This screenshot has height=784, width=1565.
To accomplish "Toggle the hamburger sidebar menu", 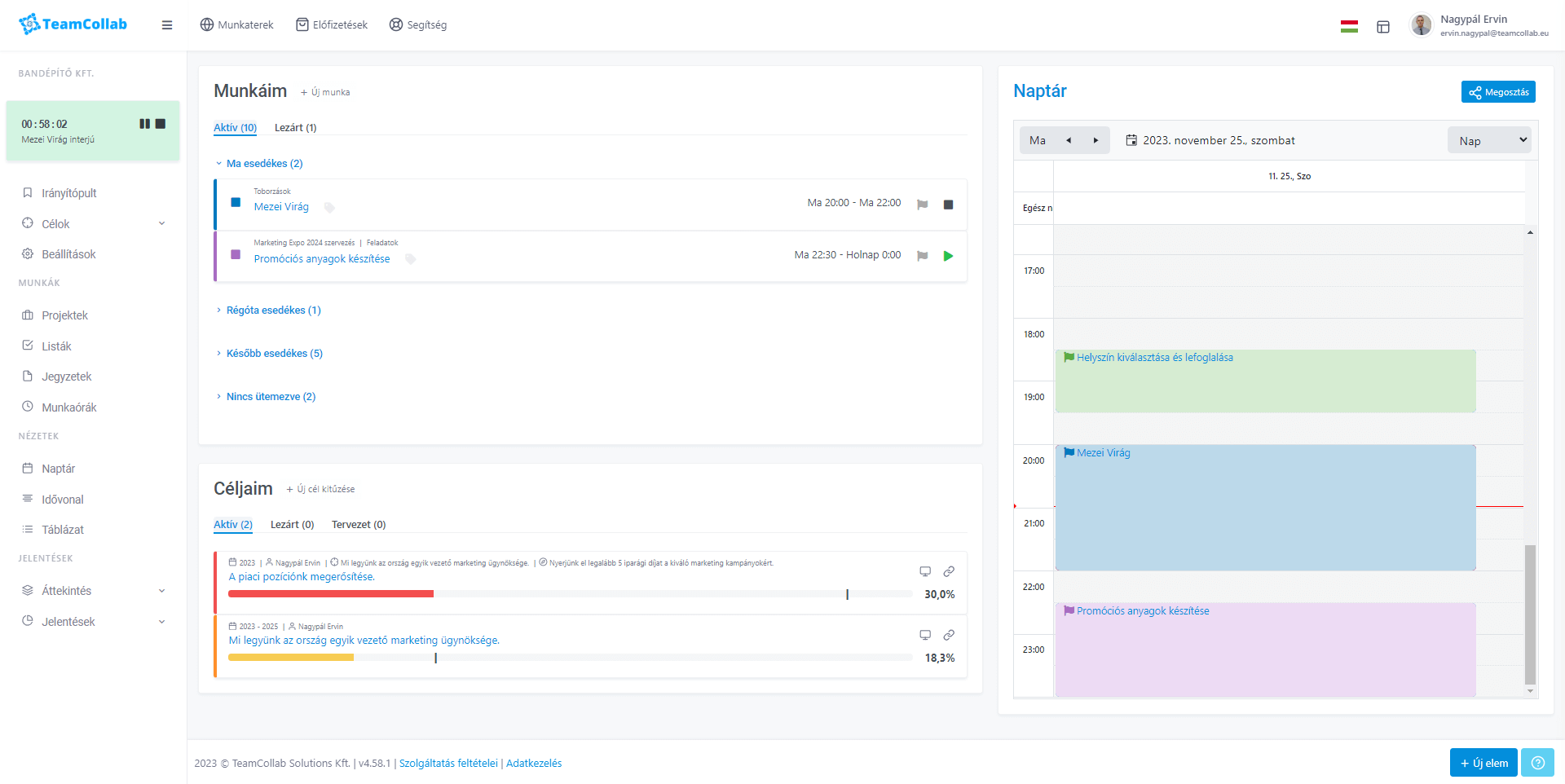I will point(167,25).
